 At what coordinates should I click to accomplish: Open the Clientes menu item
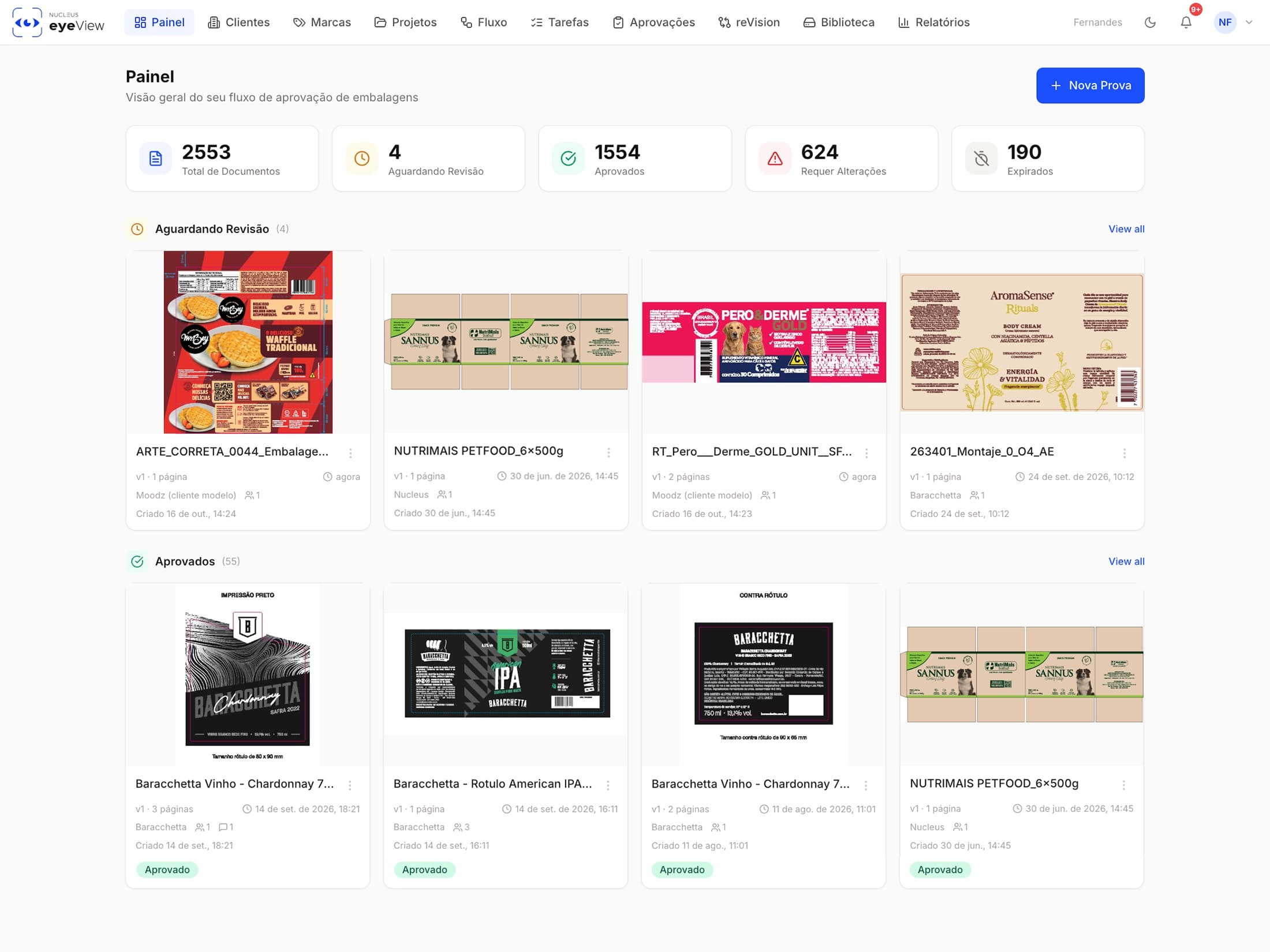pyautogui.click(x=238, y=23)
